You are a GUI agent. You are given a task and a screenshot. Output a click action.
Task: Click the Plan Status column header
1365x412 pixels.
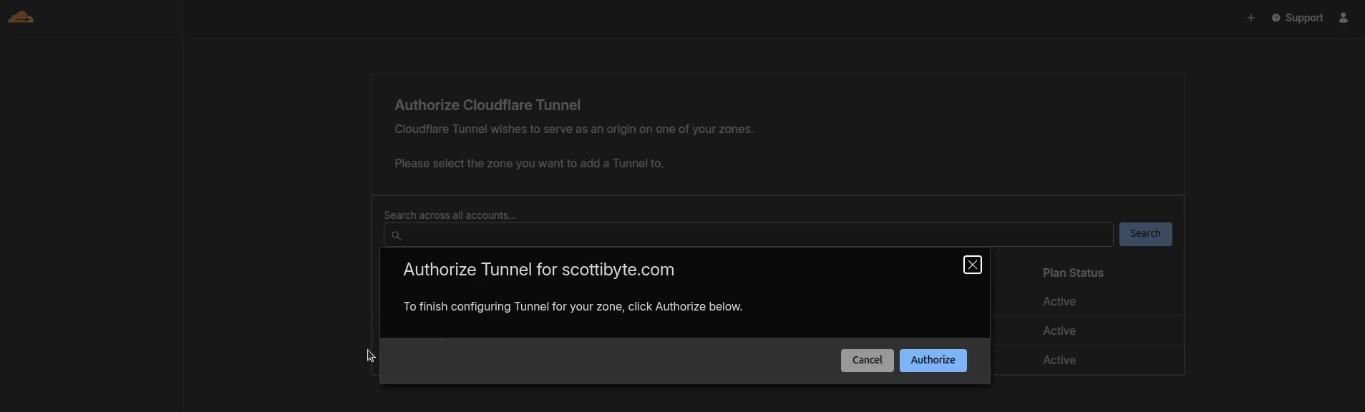[x=1073, y=273]
